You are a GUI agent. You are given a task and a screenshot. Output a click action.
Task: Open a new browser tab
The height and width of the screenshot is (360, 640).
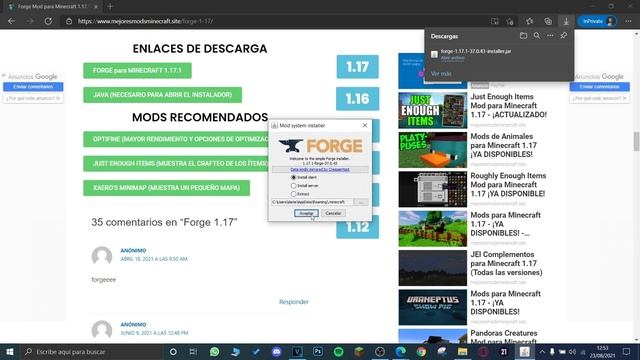(110, 7)
